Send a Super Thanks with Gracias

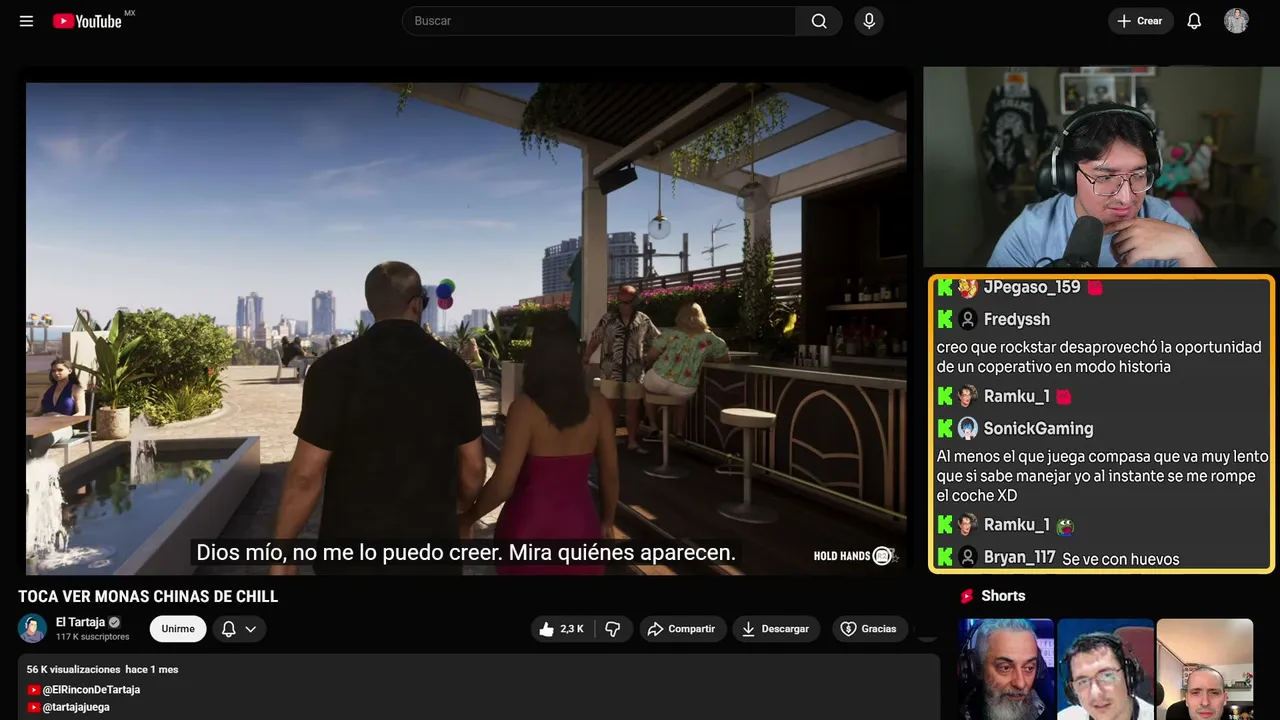(x=870, y=629)
